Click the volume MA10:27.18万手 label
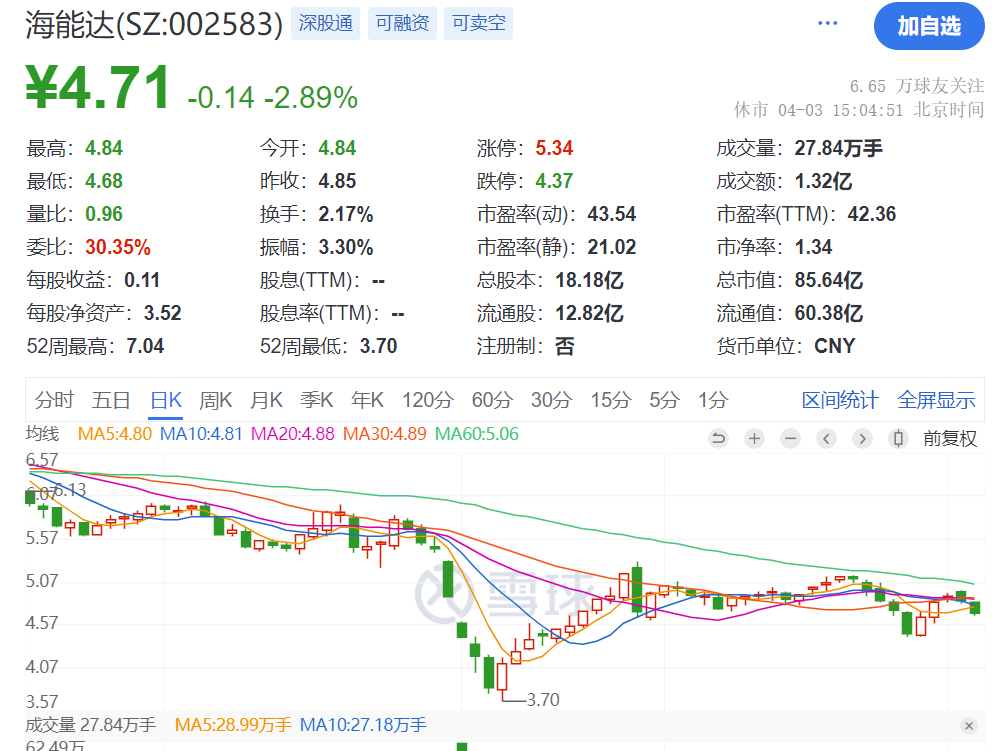Screen dimensions: 997x751 [363, 725]
